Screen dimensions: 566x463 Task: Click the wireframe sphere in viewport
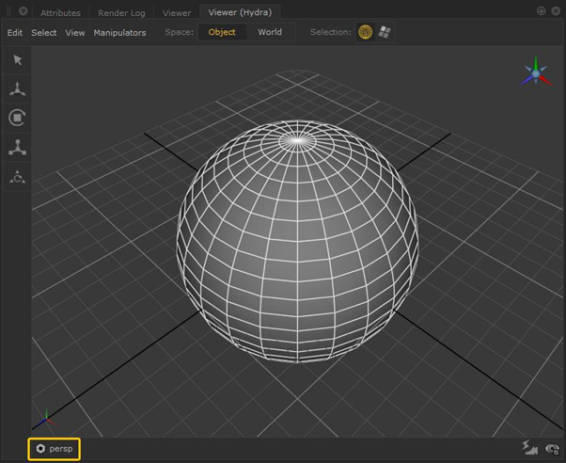(297, 241)
